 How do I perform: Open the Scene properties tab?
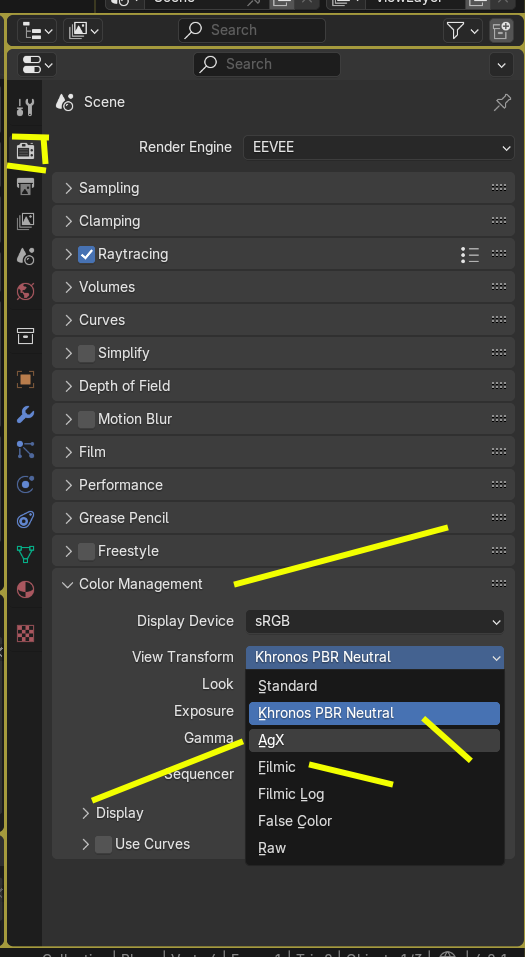click(25, 256)
